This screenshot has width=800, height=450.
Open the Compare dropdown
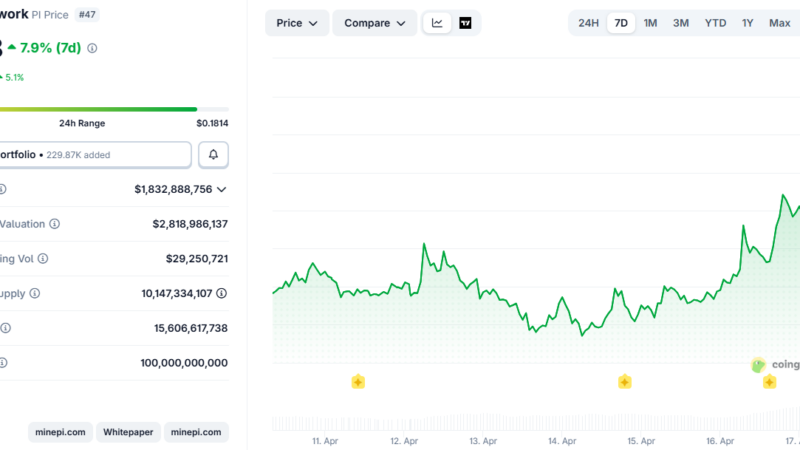click(x=374, y=23)
